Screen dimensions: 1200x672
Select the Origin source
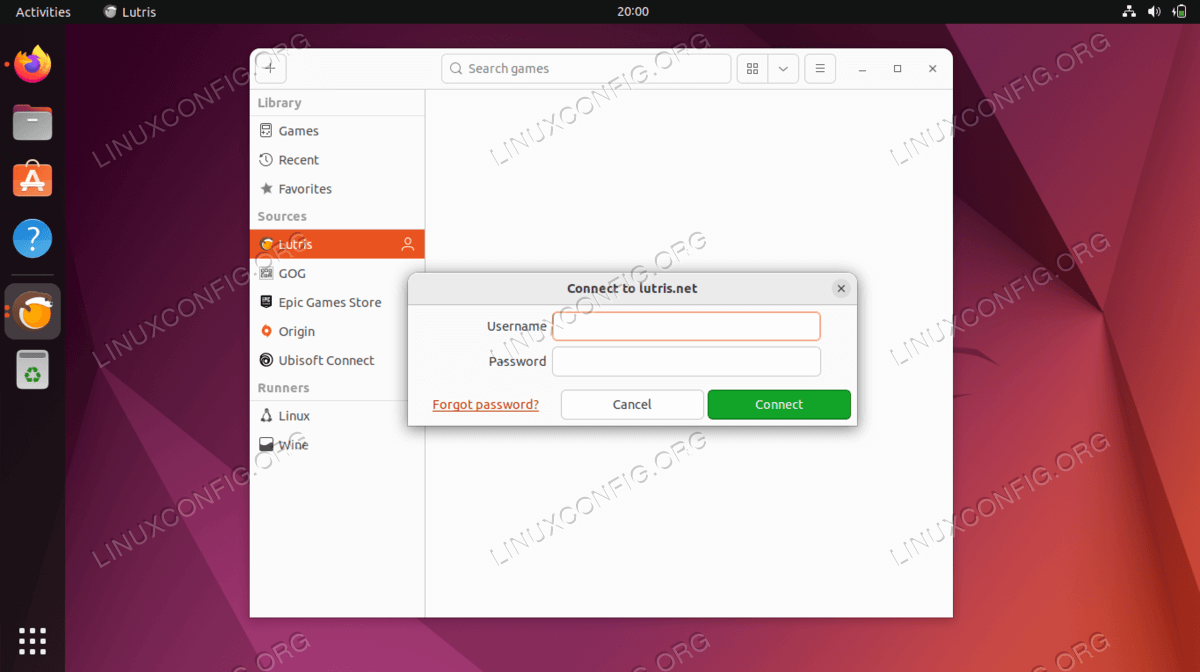(337, 331)
